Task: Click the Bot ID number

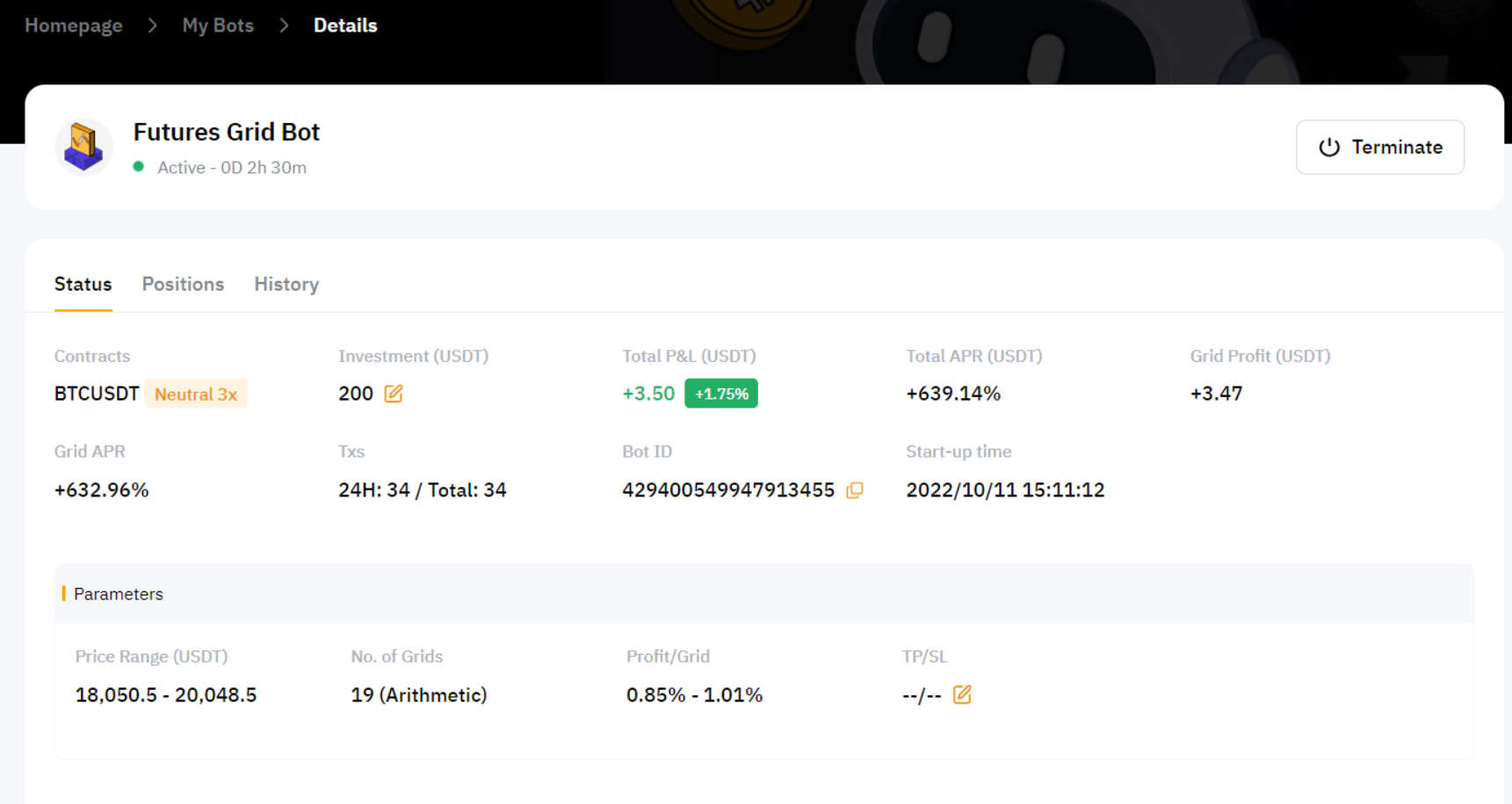Action: (x=727, y=490)
